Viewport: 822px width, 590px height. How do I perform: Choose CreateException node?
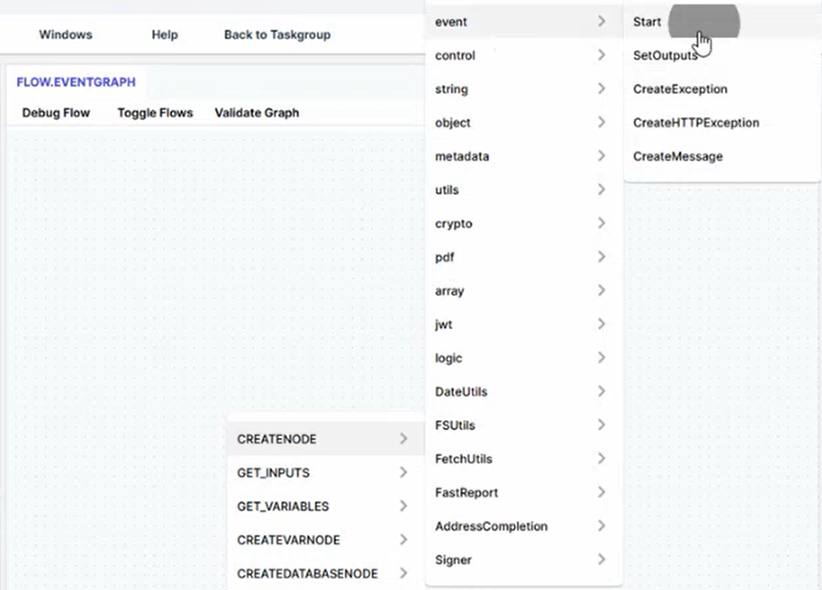pyautogui.click(x=722, y=89)
